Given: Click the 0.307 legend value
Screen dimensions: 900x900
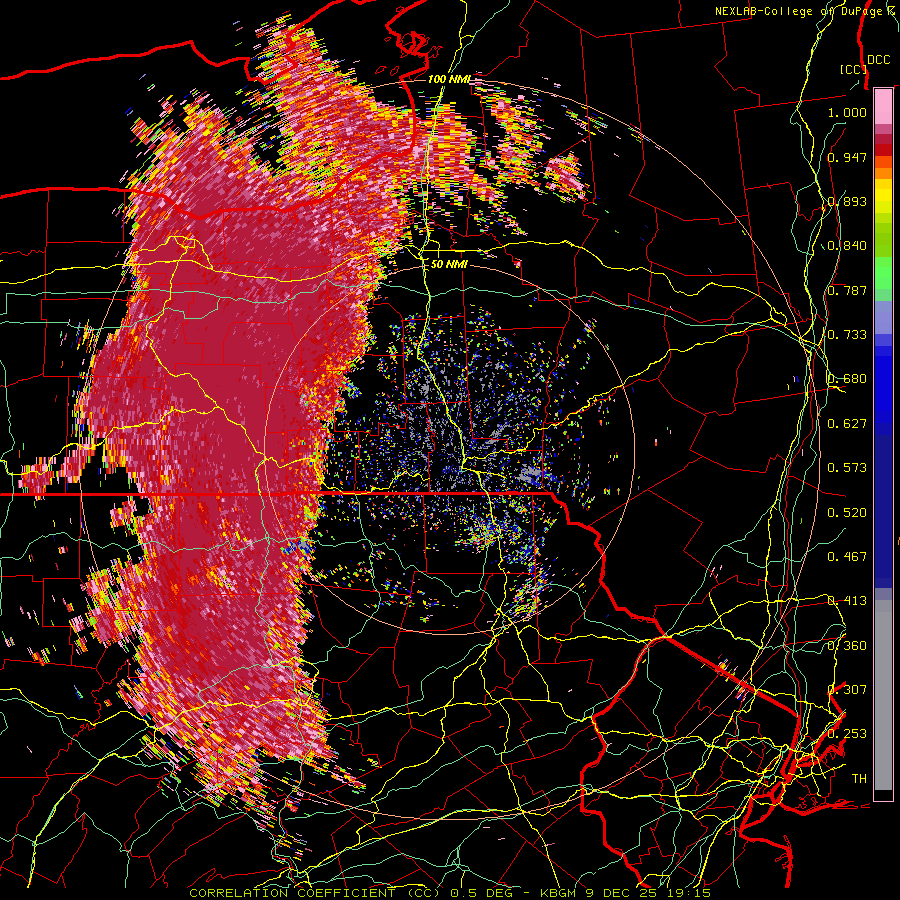Looking at the screenshot, I should click(847, 690).
